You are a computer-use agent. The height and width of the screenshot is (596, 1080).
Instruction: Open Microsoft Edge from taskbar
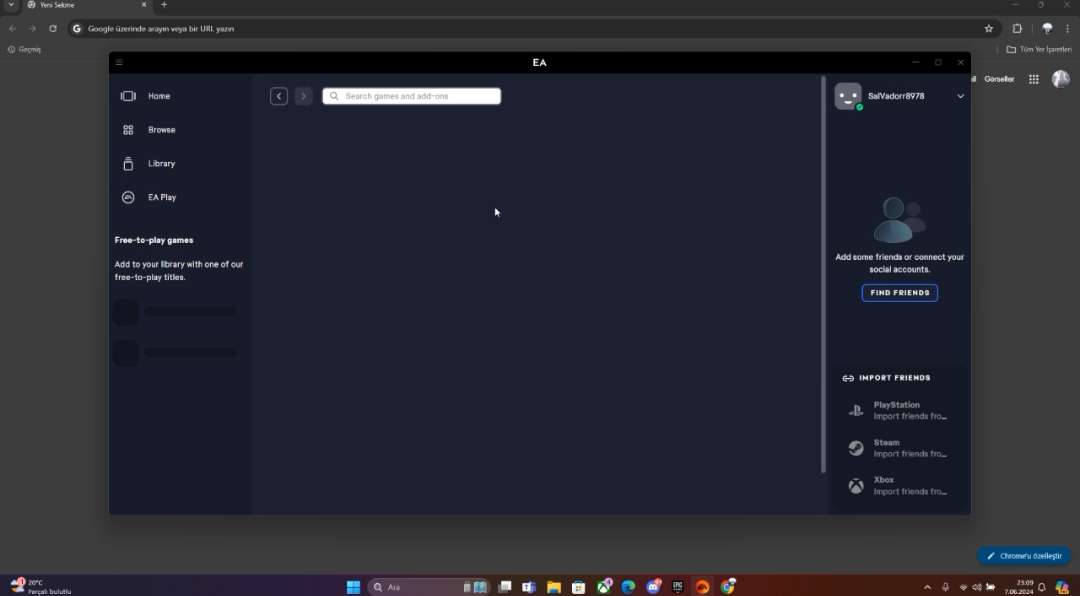[x=628, y=587]
